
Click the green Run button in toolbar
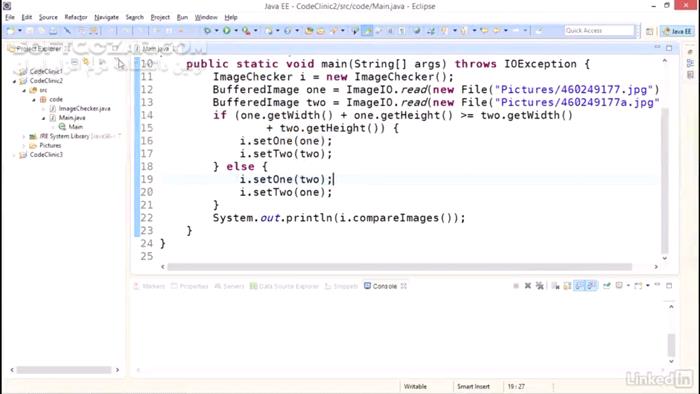point(227,30)
